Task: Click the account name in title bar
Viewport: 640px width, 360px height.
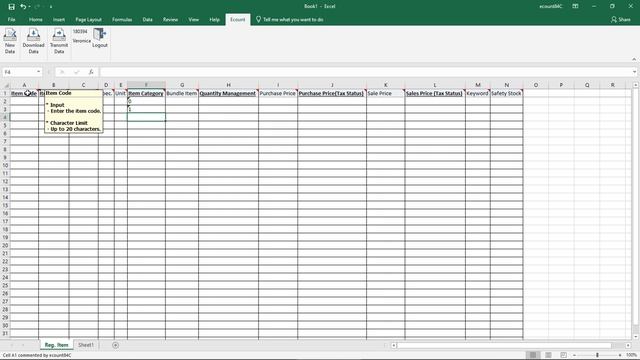Action: (x=551, y=7)
